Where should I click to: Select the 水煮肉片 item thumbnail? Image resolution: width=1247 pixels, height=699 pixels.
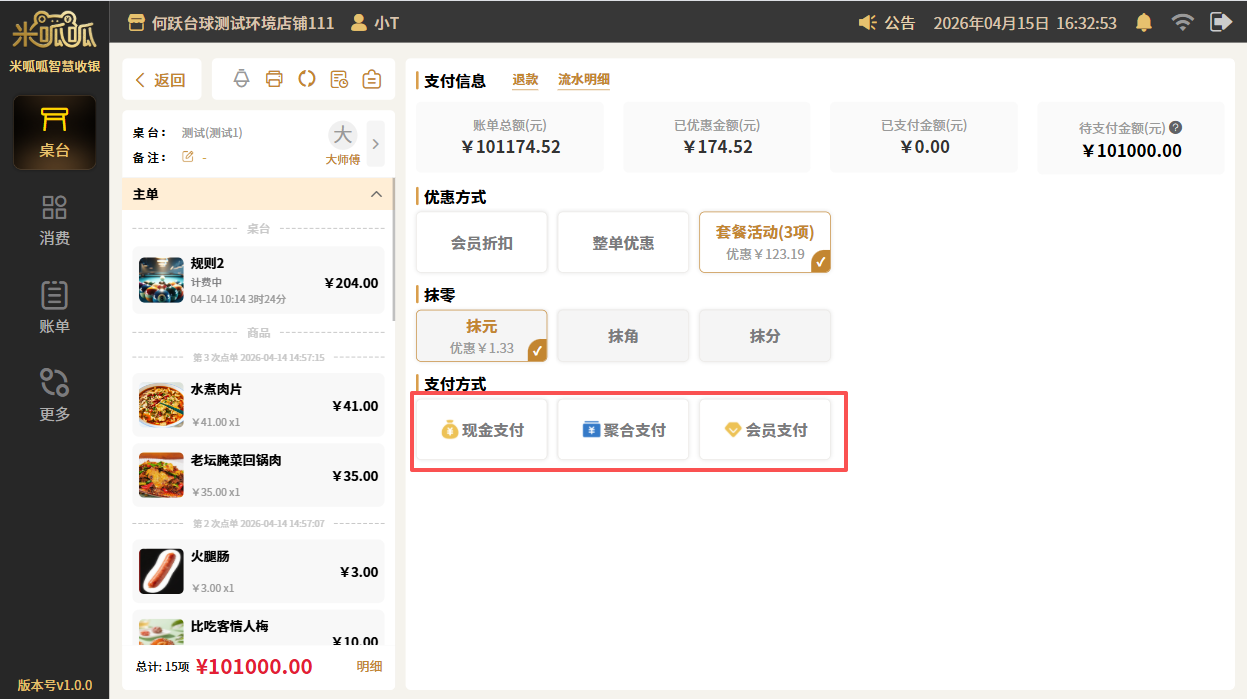pos(161,405)
